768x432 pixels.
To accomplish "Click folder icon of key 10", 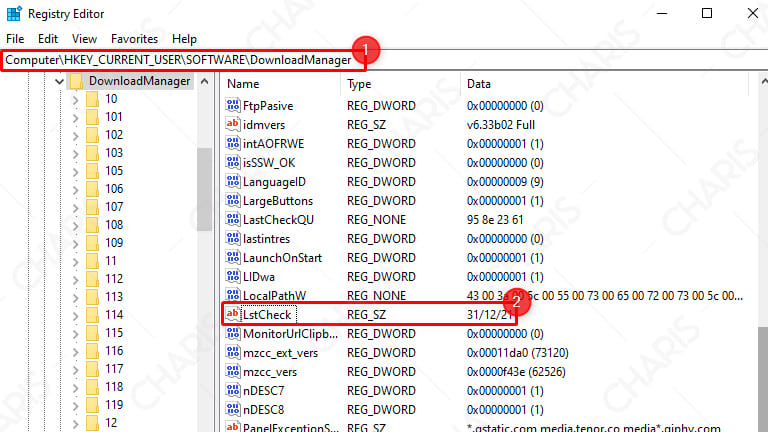I will pyautogui.click(x=92, y=99).
